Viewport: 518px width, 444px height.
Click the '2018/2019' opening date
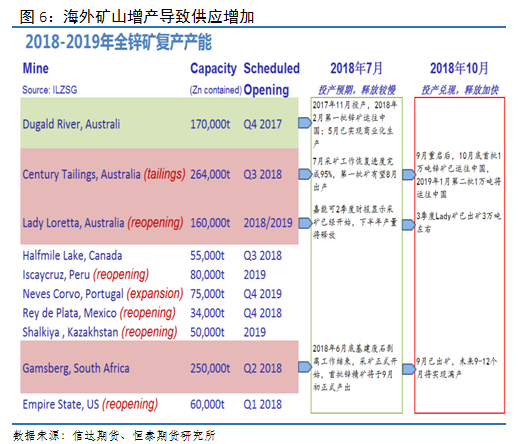268,223
